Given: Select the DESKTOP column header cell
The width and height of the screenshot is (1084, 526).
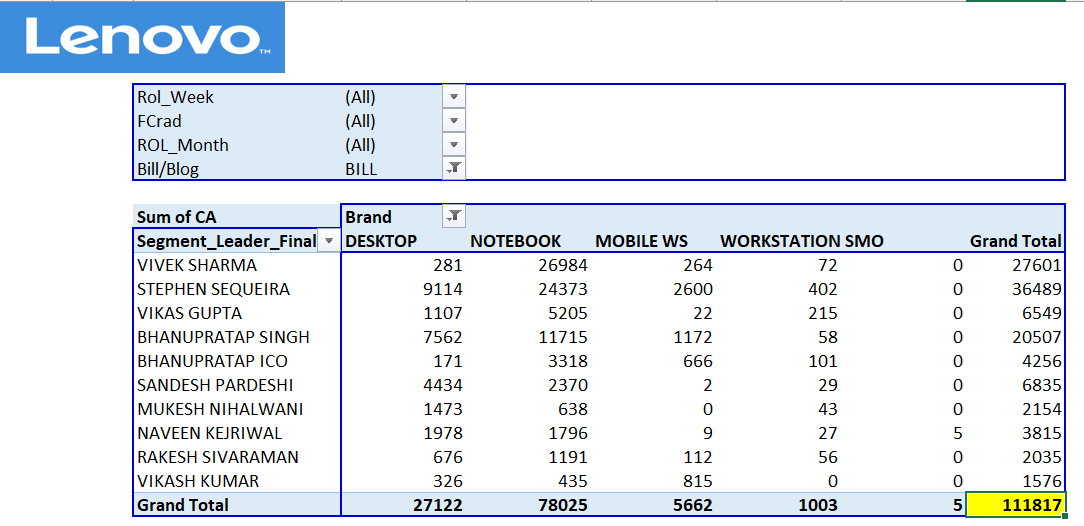Looking at the screenshot, I should [x=381, y=241].
